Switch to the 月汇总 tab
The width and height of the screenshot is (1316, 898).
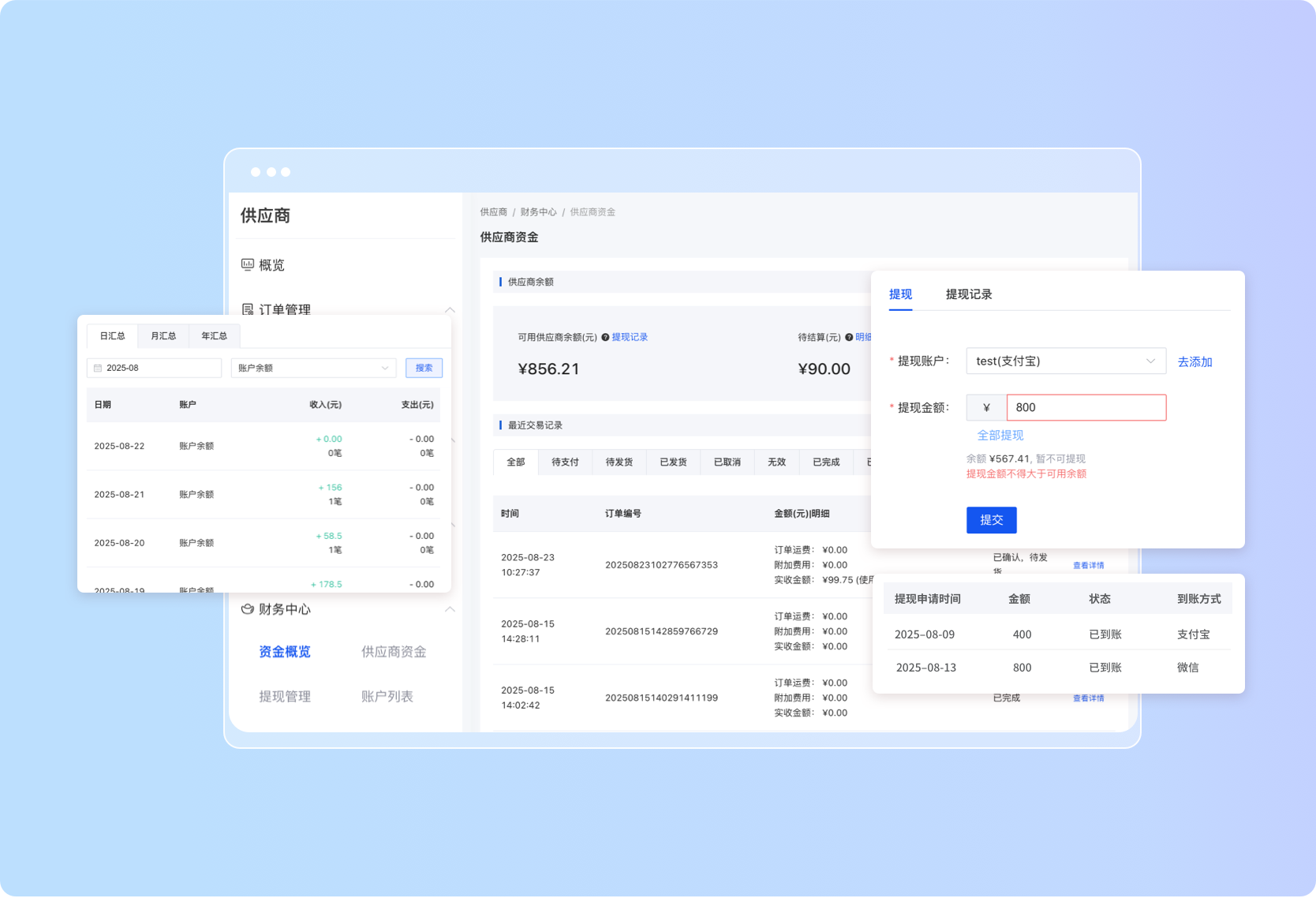point(163,336)
